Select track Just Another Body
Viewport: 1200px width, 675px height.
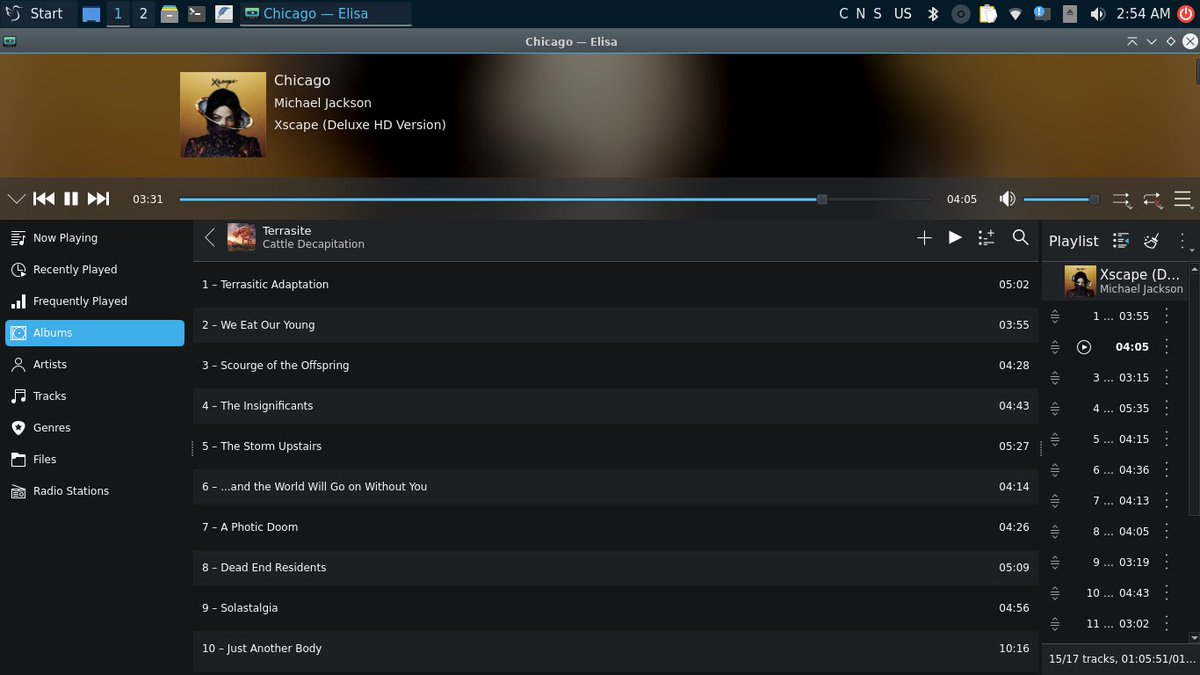pyautogui.click(x=615, y=648)
